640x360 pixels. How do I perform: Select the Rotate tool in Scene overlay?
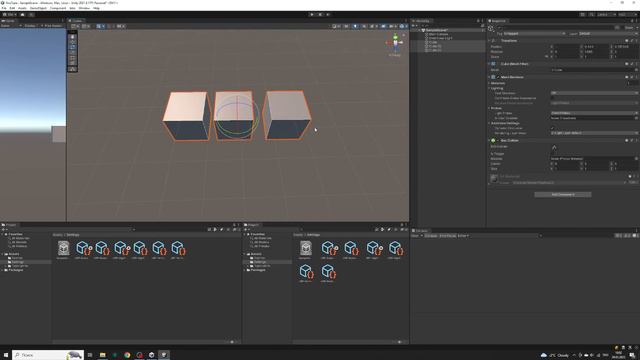pyautogui.click(x=73, y=47)
